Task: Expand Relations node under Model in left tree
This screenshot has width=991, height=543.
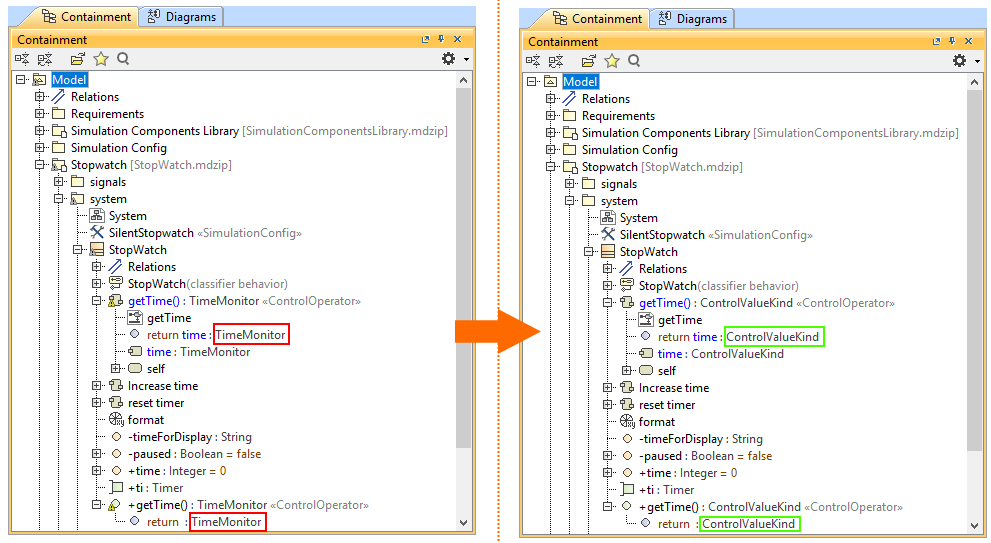Action: (40, 97)
